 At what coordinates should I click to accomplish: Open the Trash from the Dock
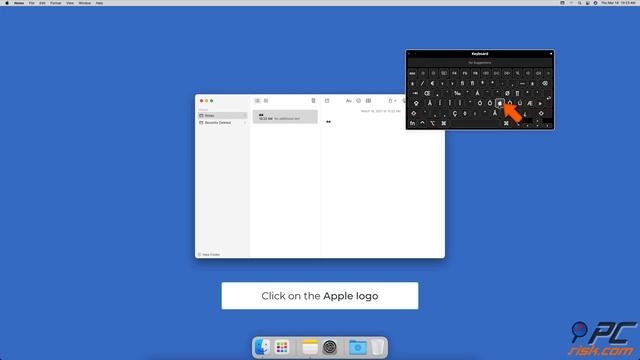[x=378, y=347]
